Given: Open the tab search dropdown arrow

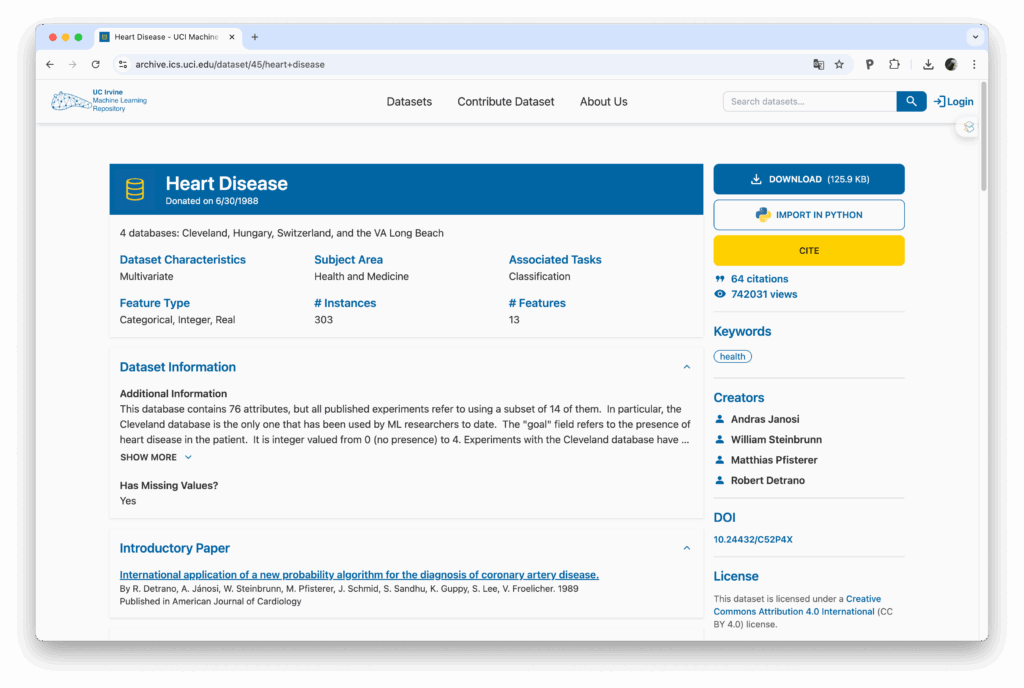Looking at the screenshot, I should click(974, 37).
